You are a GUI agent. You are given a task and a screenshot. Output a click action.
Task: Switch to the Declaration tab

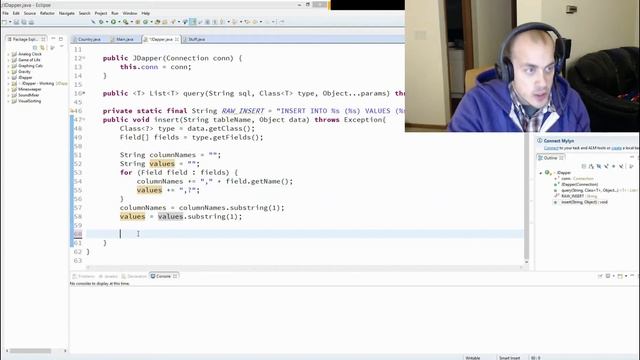point(134,276)
